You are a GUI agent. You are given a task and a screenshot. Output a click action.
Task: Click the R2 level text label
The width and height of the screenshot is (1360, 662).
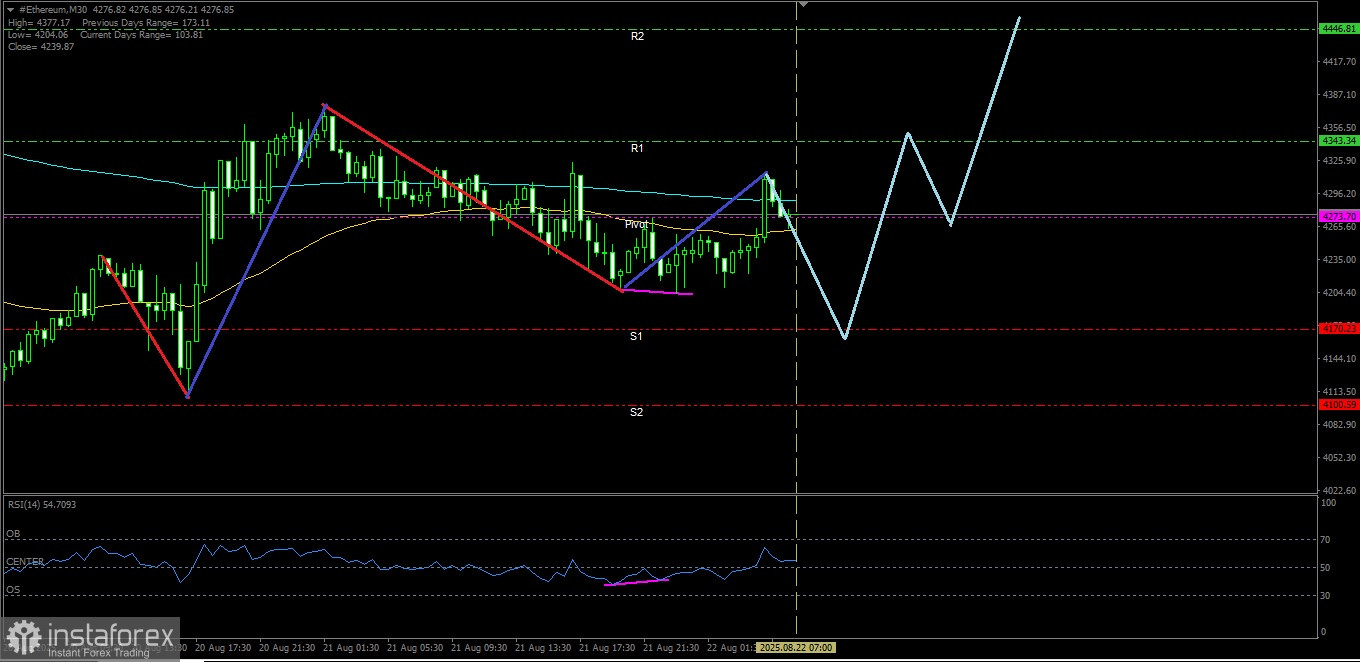(x=637, y=36)
